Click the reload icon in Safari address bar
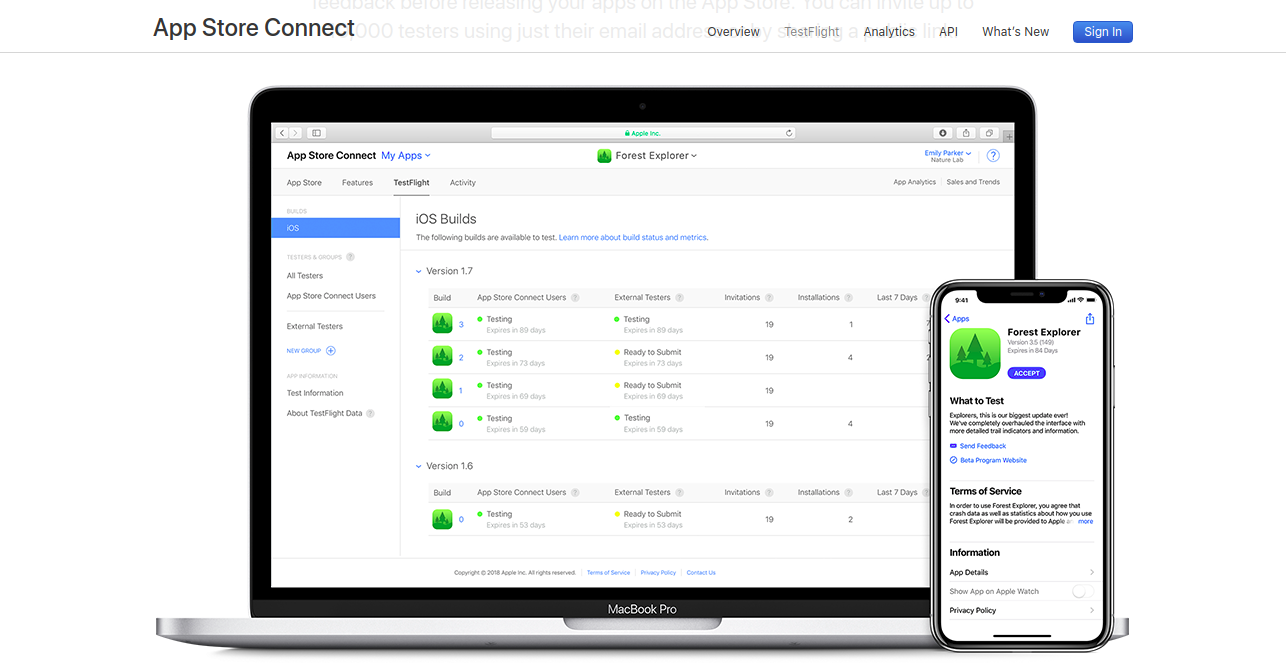1286x672 pixels. pyautogui.click(x=789, y=132)
